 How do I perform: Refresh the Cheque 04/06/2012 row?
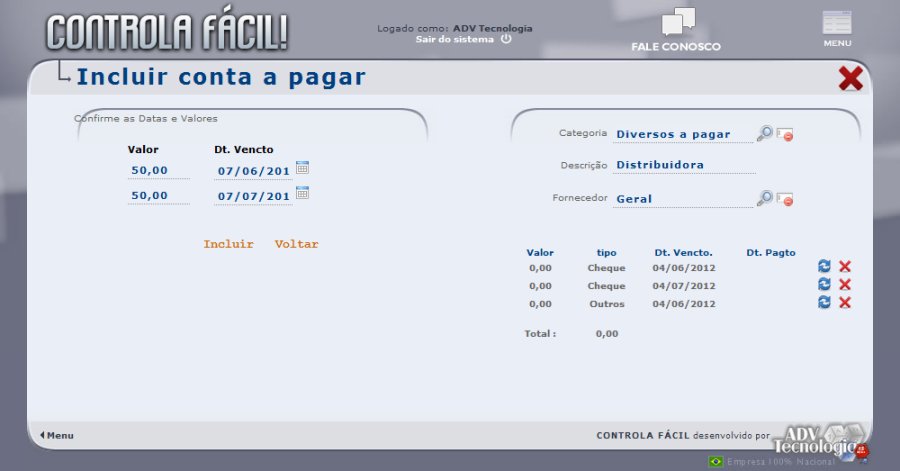click(x=824, y=266)
